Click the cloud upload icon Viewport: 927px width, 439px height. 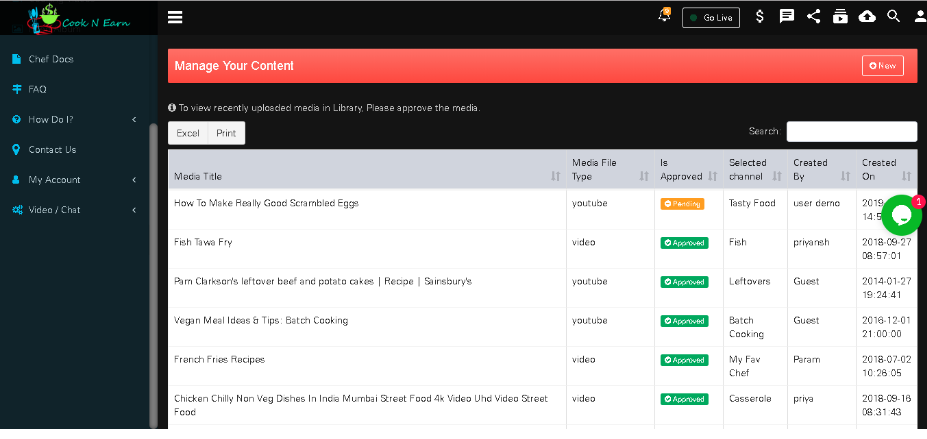click(x=867, y=17)
